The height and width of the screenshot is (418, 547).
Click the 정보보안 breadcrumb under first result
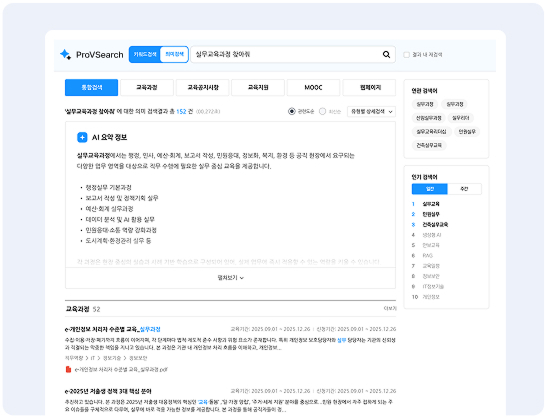138,358
